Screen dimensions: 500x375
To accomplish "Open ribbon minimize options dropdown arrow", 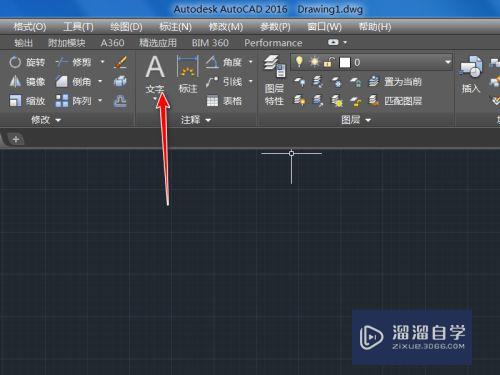I will pyautogui.click(x=345, y=42).
